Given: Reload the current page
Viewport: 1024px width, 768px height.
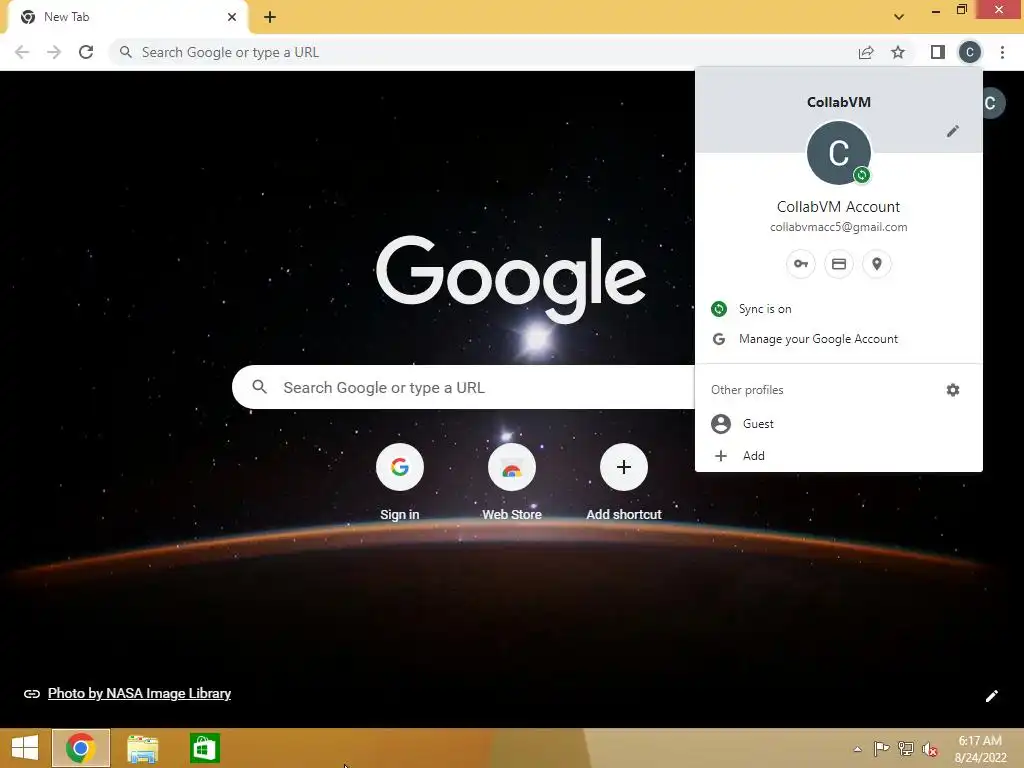Looking at the screenshot, I should tap(86, 52).
